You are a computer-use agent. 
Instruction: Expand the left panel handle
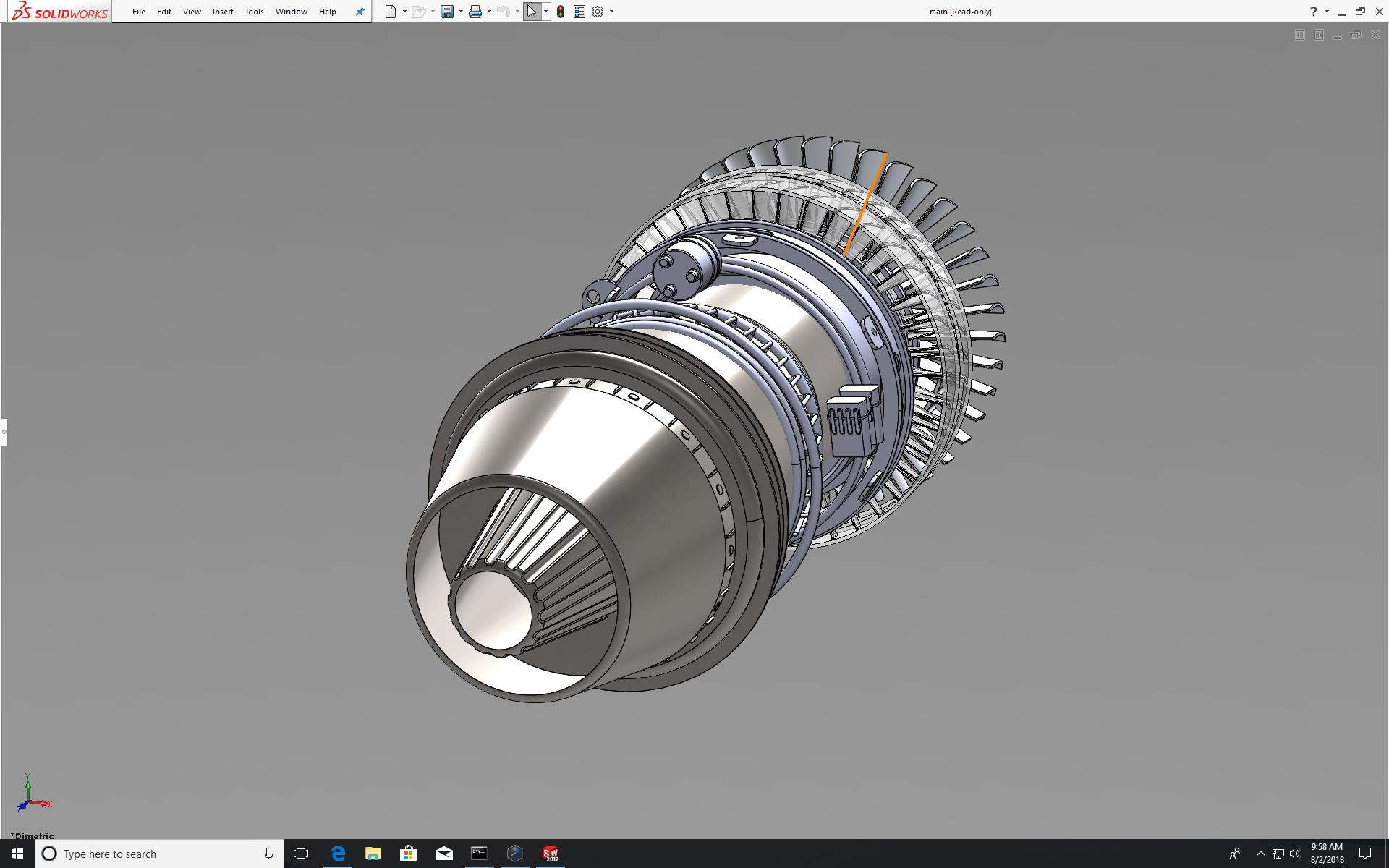[x=4, y=432]
